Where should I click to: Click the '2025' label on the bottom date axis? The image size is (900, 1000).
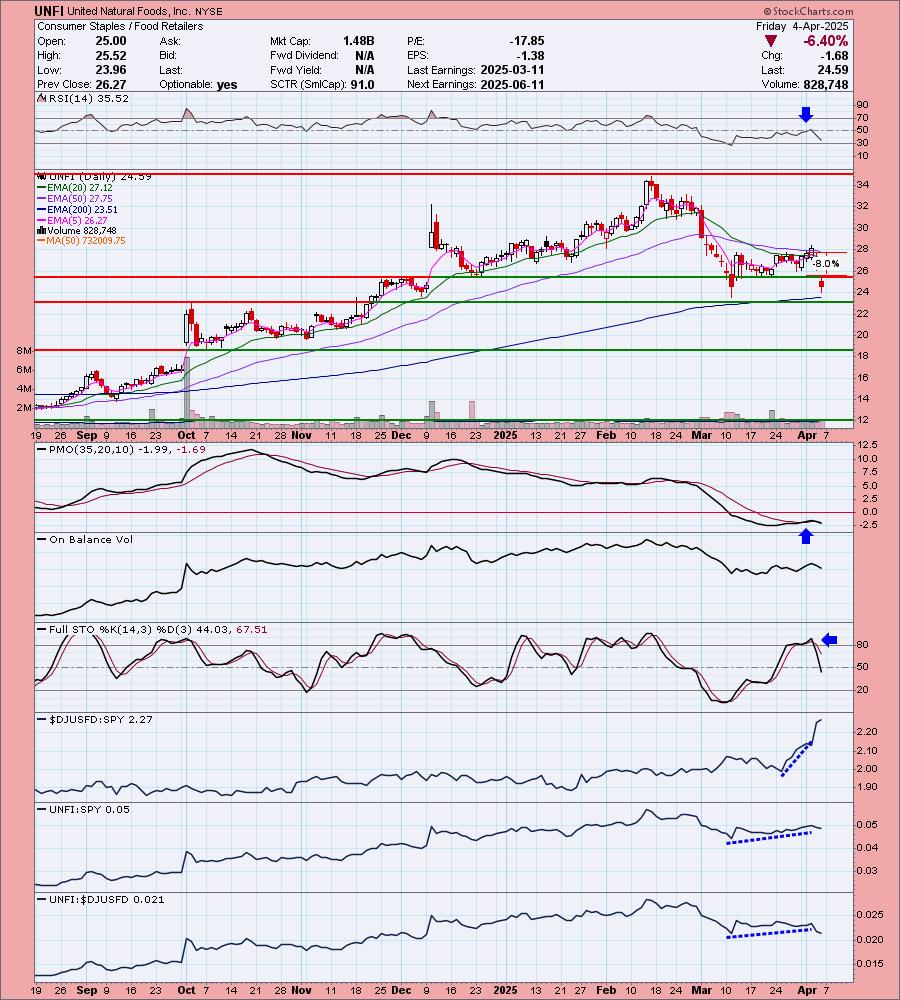click(x=505, y=990)
